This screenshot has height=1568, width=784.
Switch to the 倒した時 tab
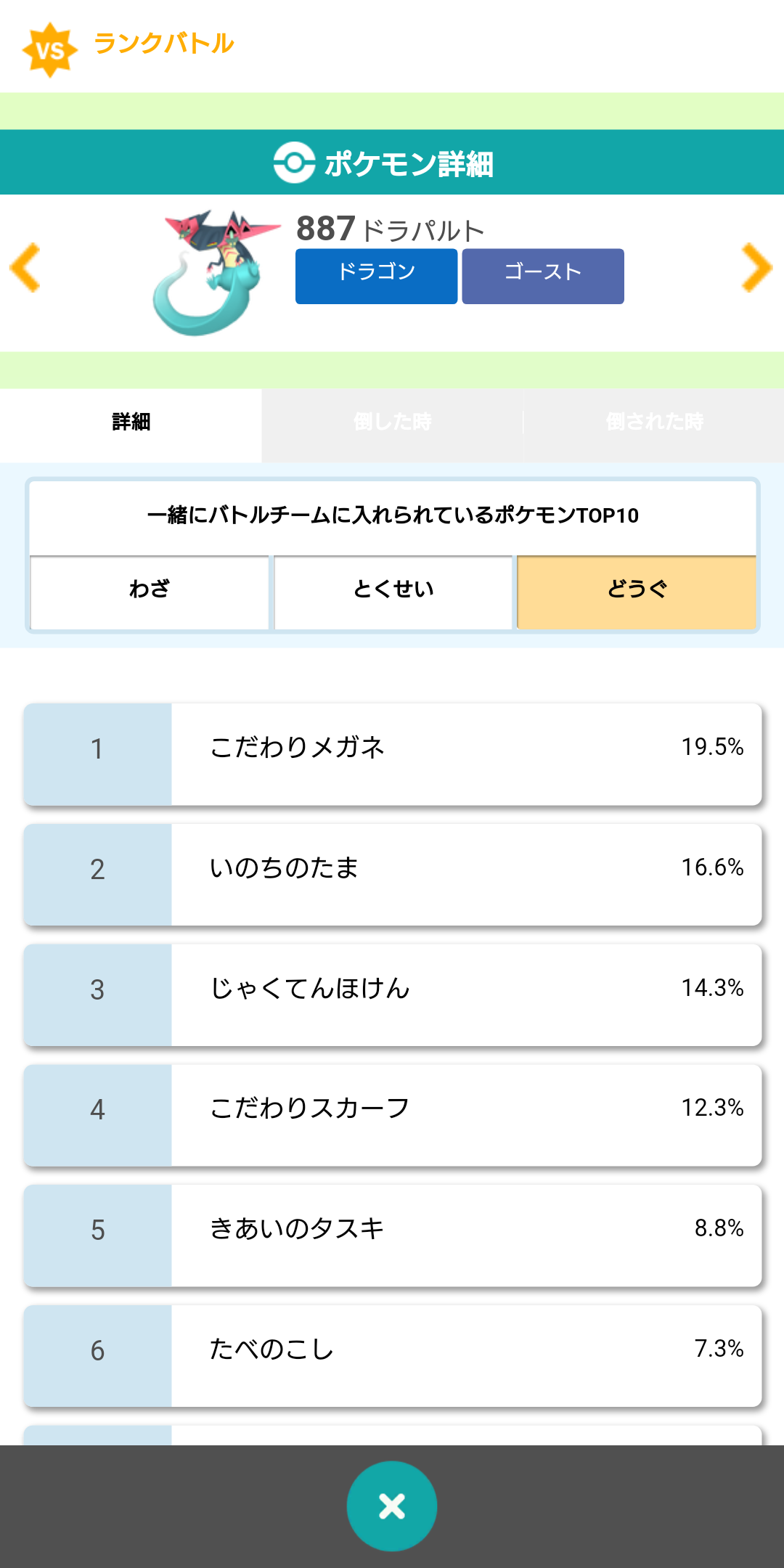[392, 422]
